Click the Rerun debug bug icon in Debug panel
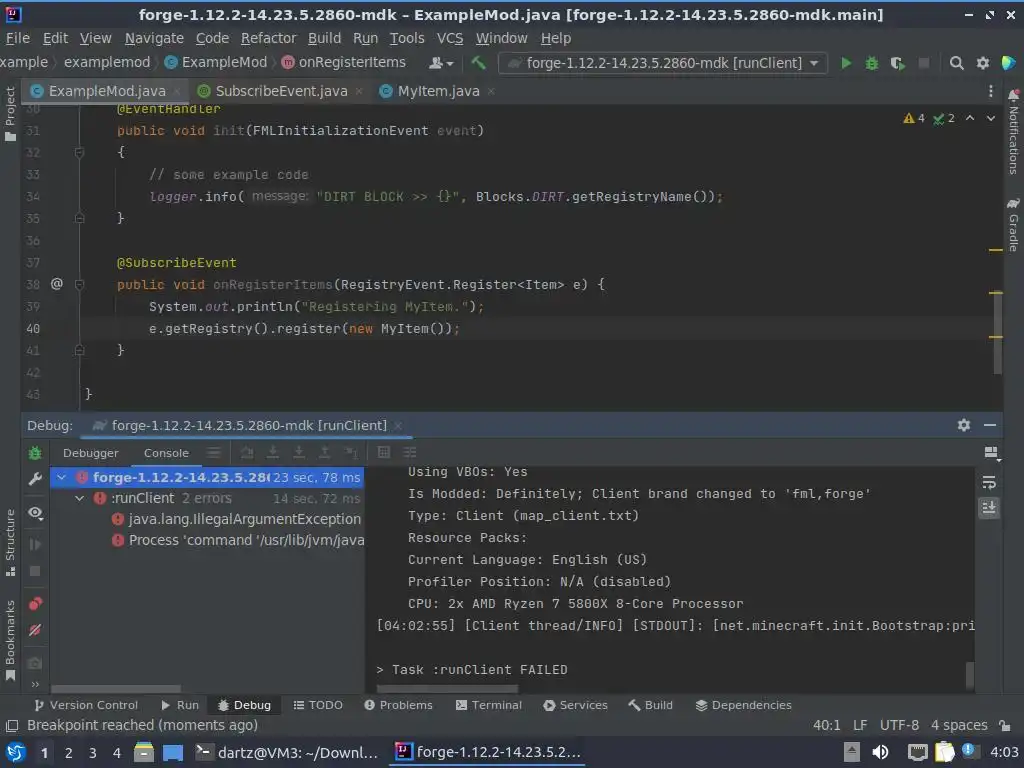The image size is (1024, 768). (35, 453)
